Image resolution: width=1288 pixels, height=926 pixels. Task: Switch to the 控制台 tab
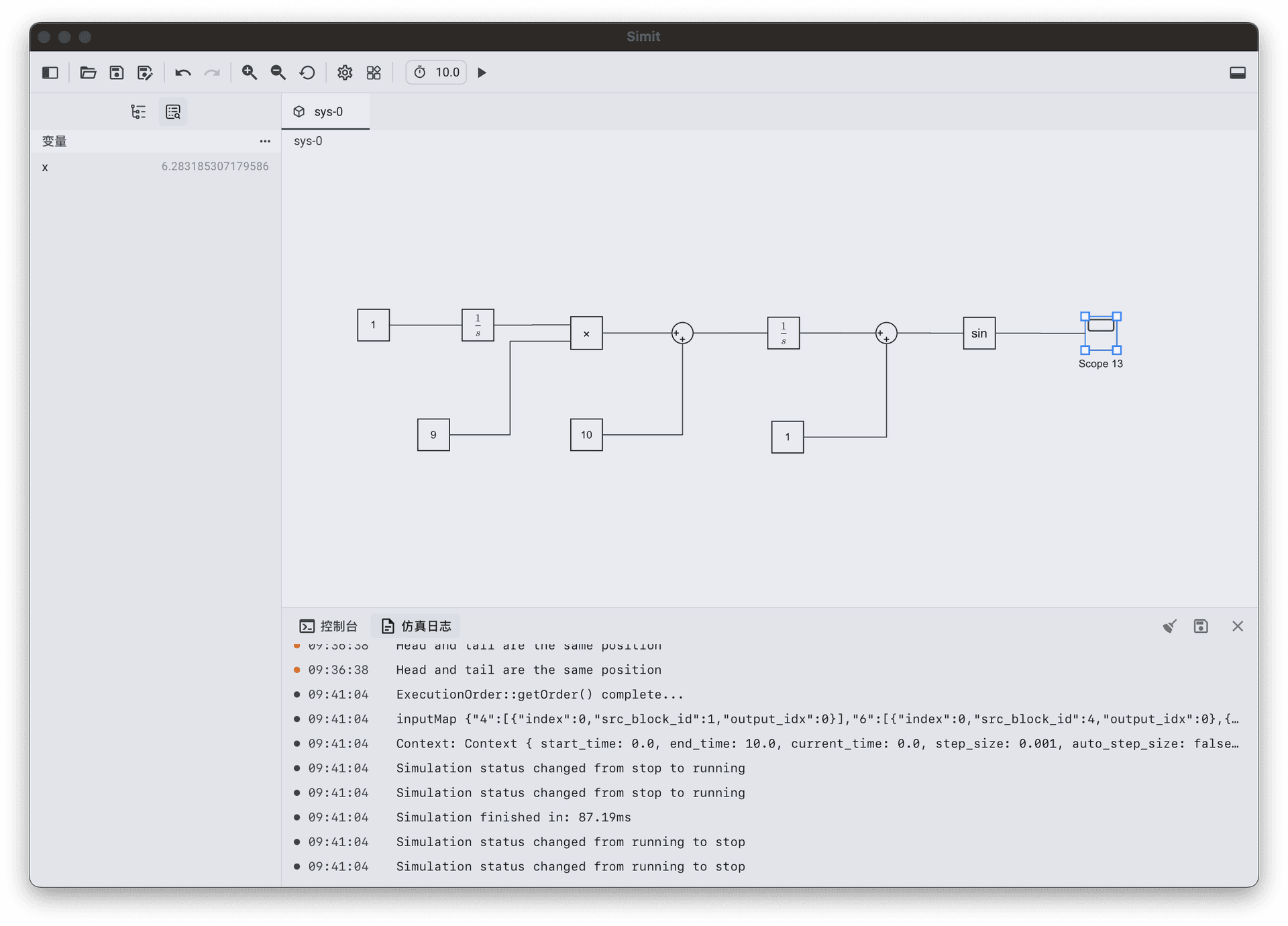point(329,625)
